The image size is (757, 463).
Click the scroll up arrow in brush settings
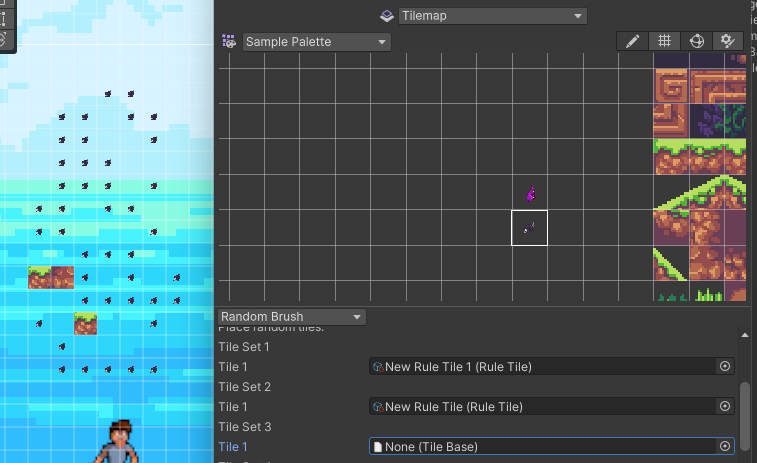pos(745,335)
